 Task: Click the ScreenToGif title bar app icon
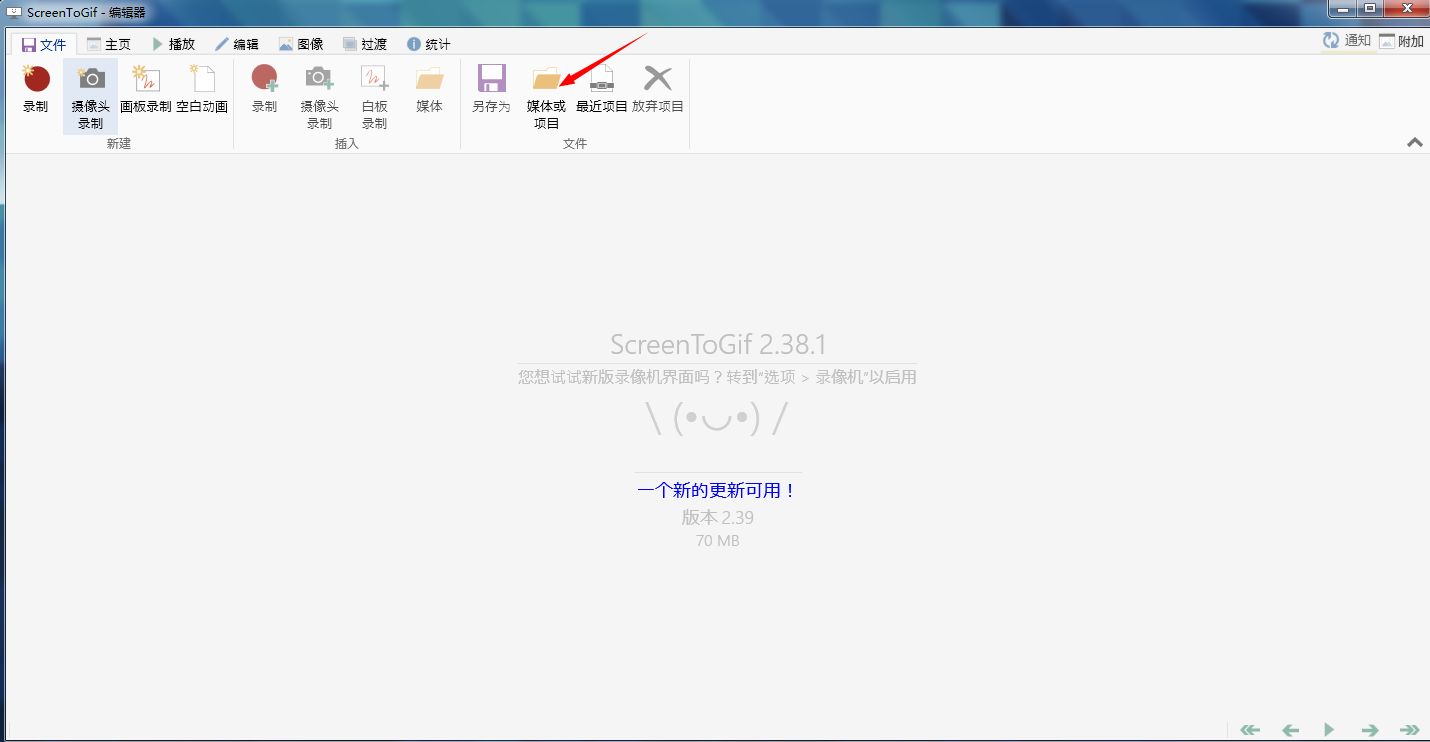(14, 12)
